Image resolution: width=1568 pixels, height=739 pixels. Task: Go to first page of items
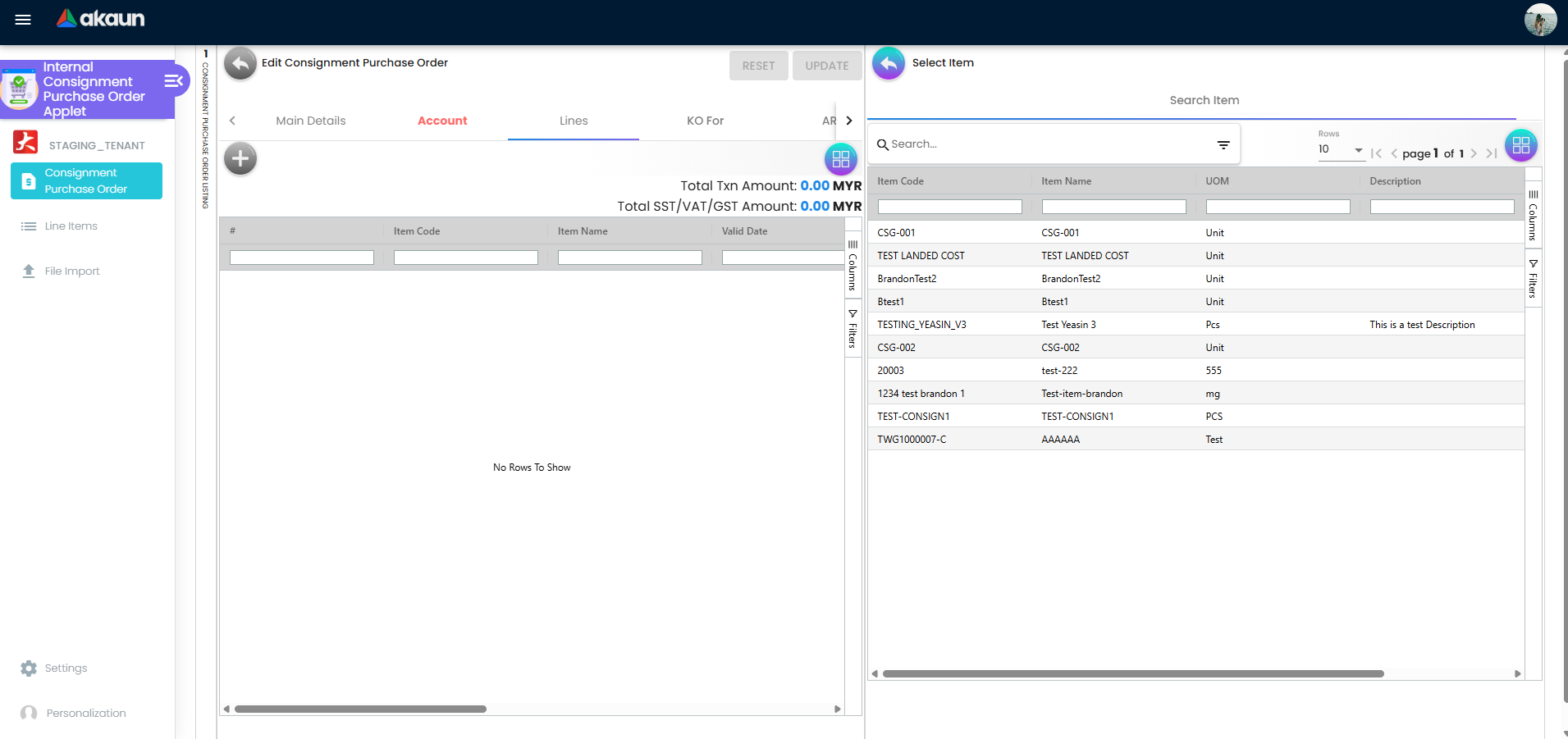1376,153
